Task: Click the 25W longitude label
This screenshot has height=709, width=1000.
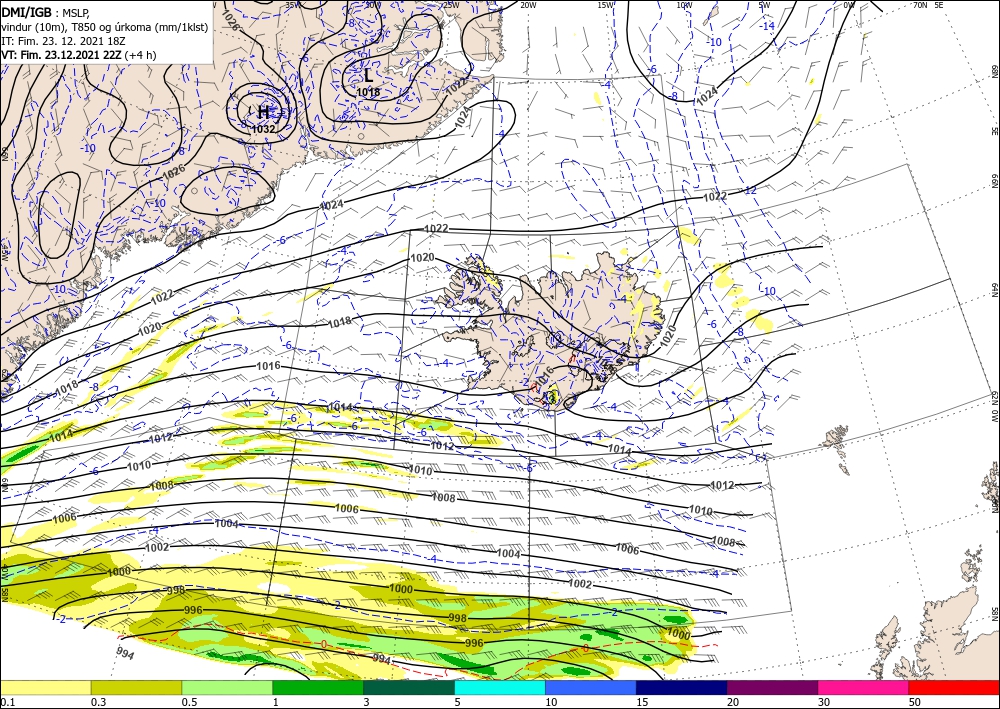Action: [x=450, y=5]
